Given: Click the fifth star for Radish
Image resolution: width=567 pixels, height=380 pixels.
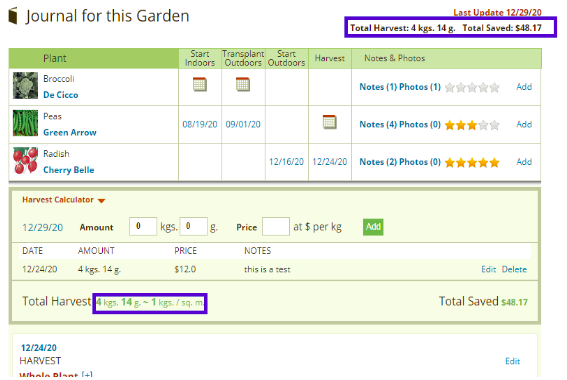Looking at the screenshot, I should 494,163.
